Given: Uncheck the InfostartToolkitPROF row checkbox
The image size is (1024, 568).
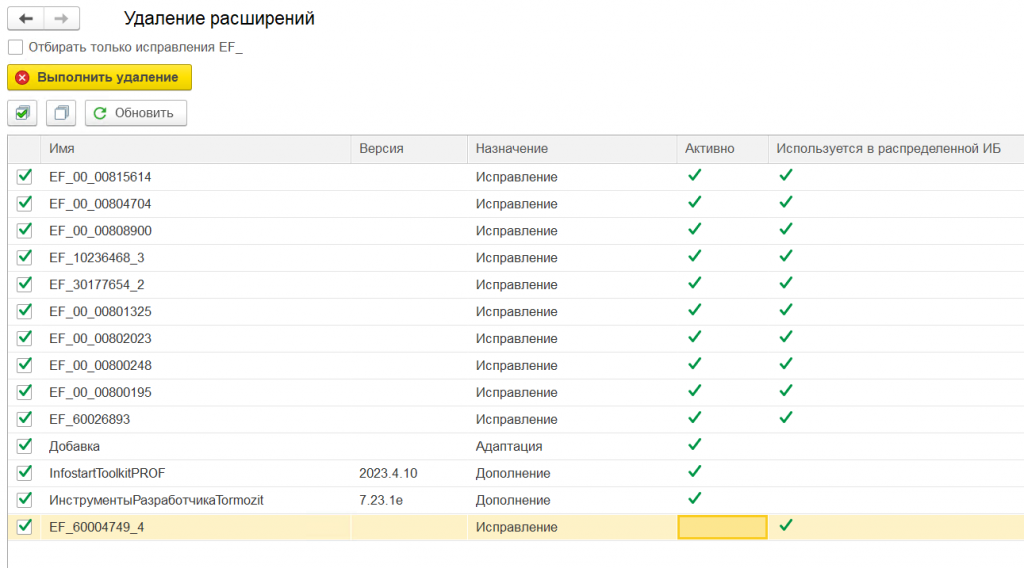Looking at the screenshot, I should [x=25, y=473].
